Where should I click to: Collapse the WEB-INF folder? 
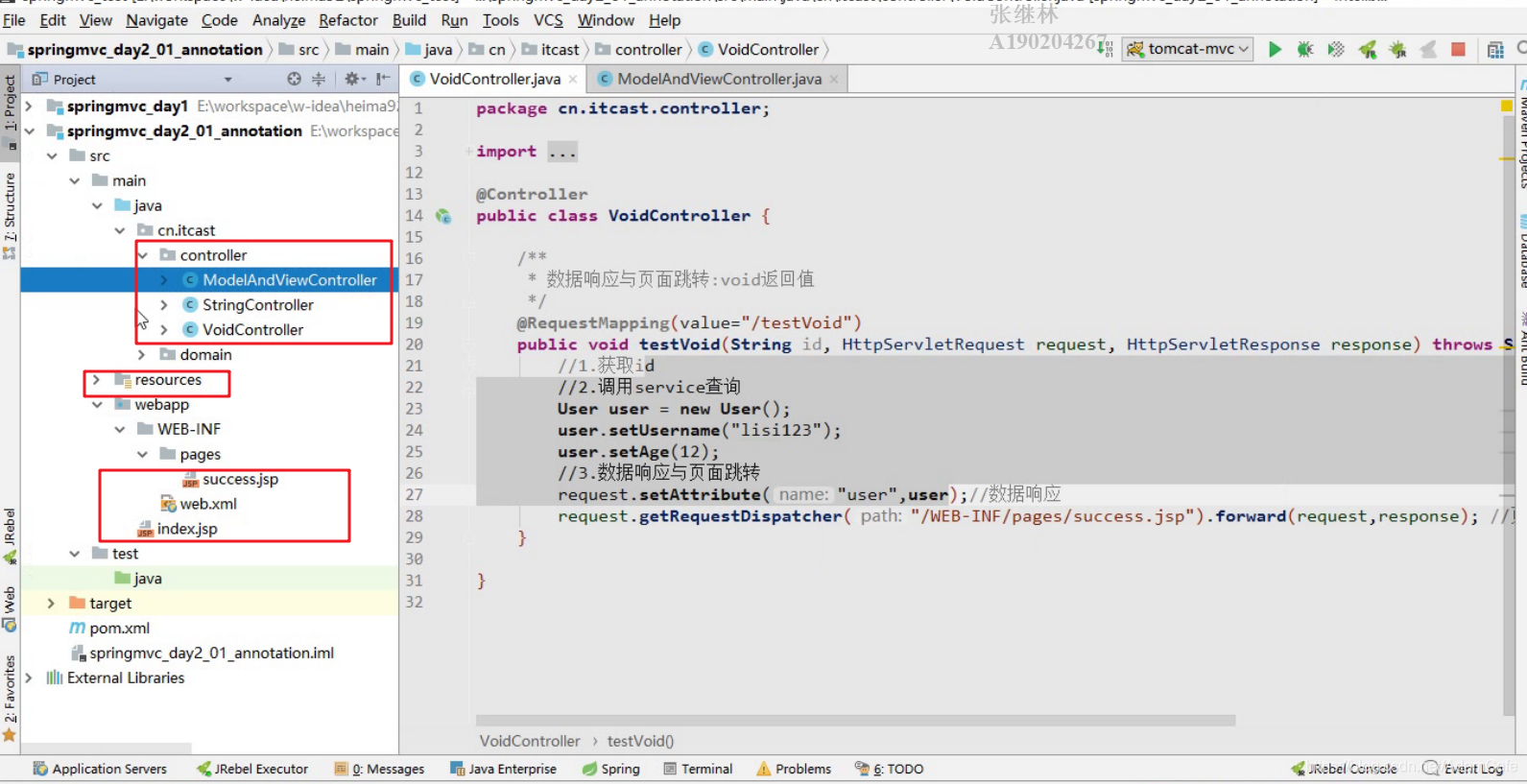pos(119,429)
